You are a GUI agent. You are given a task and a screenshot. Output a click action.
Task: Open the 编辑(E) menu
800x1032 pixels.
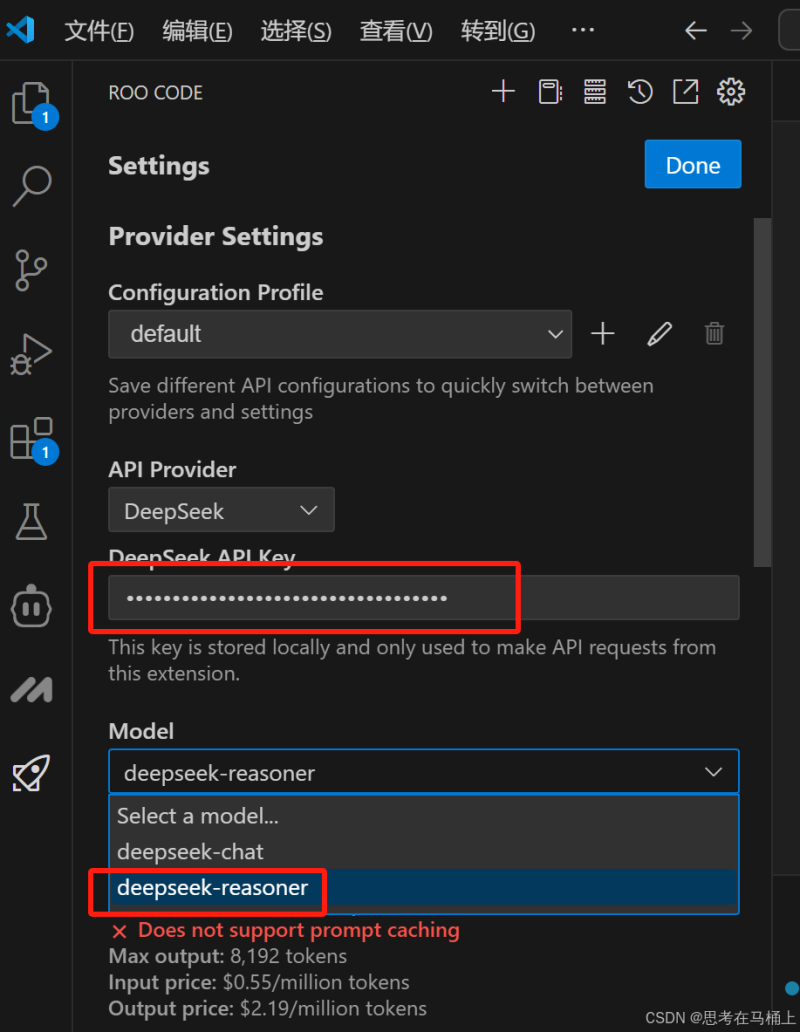197,31
